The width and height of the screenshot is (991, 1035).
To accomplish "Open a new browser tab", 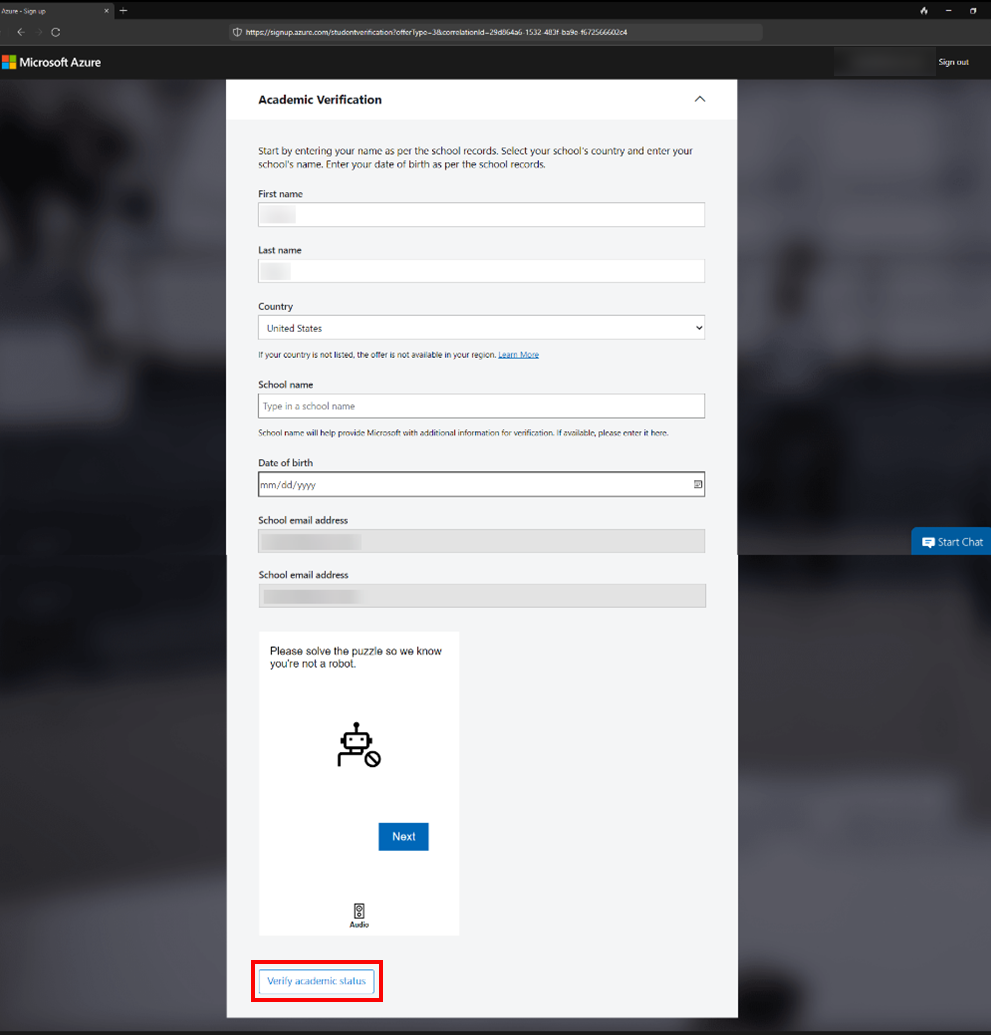I will 123,10.
